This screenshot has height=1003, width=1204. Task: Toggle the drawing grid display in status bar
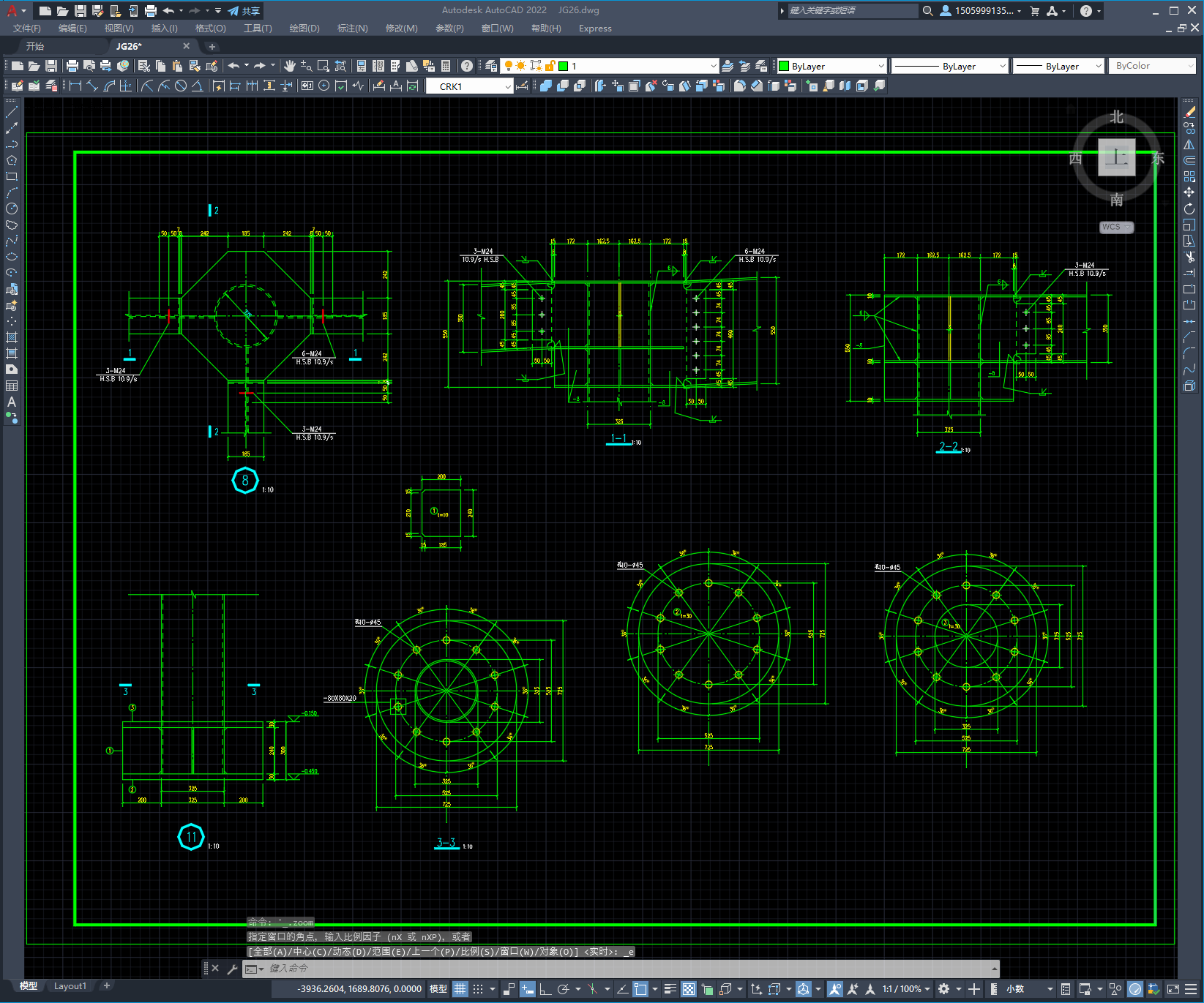point(460,989)
